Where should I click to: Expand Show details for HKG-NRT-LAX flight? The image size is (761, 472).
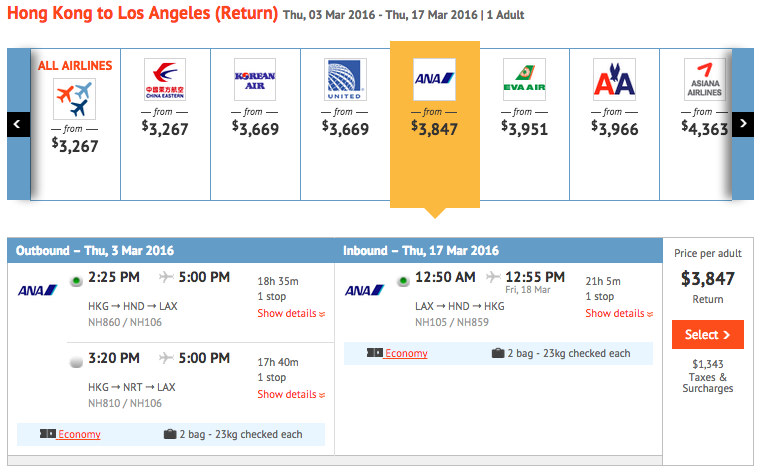point(291,394)
